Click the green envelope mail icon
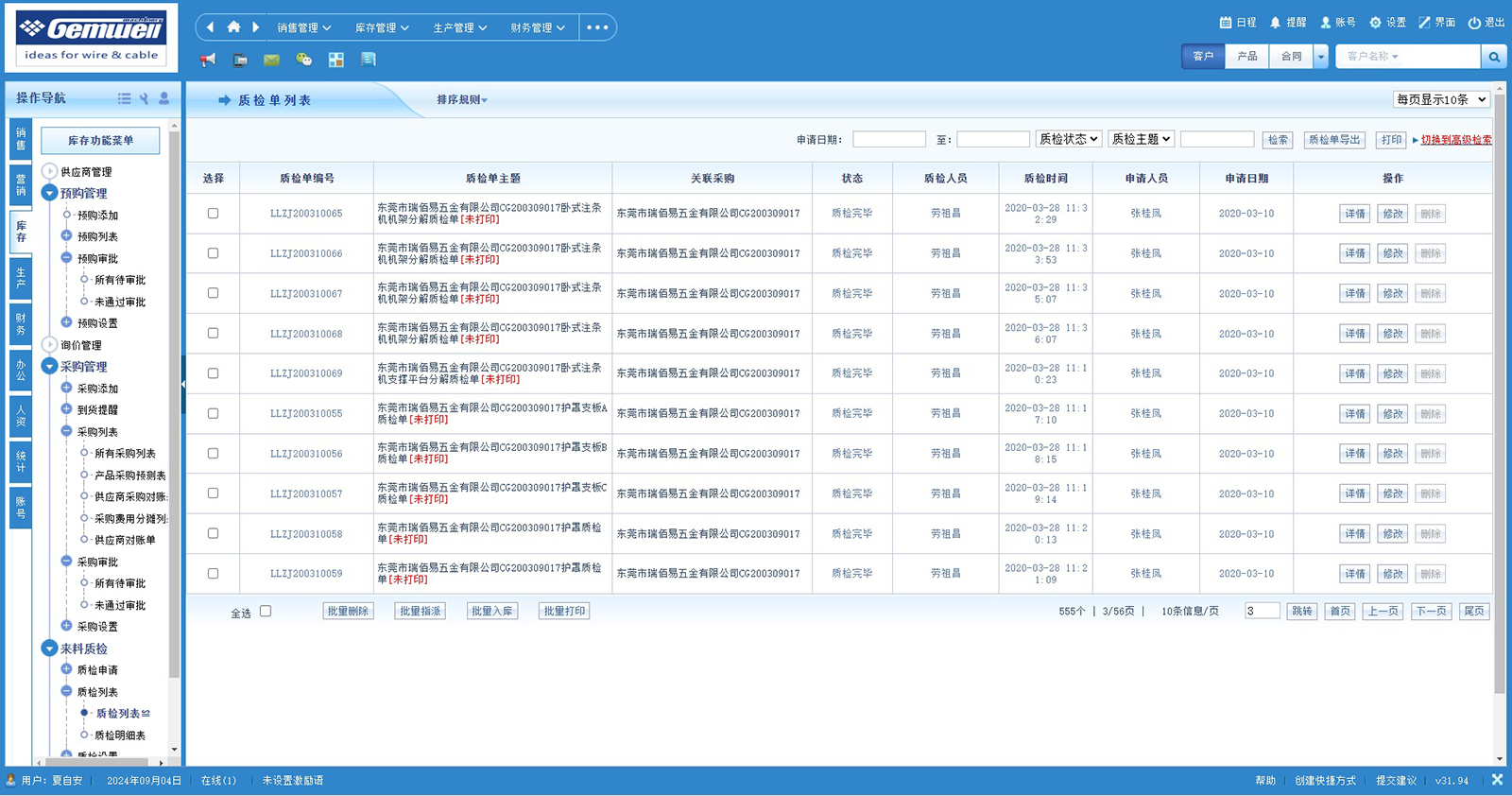Viewport: 1512px width, 796px height. pyautogui.click(x=271, y=60)
